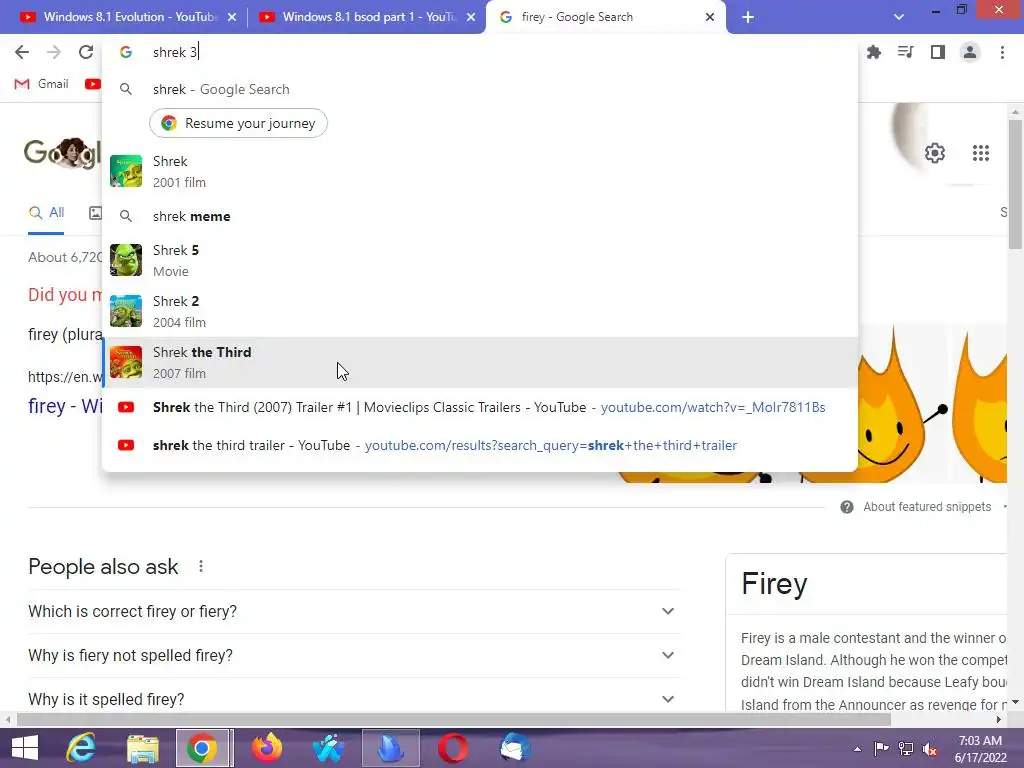Launch Opera from taskbar
The image size is (1024, 768).
tap(453, 748)
